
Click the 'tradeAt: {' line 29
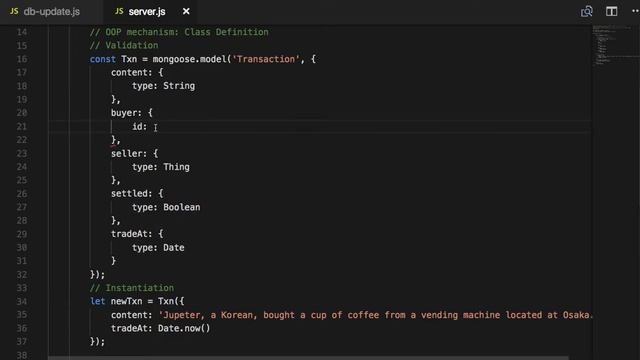137,234
